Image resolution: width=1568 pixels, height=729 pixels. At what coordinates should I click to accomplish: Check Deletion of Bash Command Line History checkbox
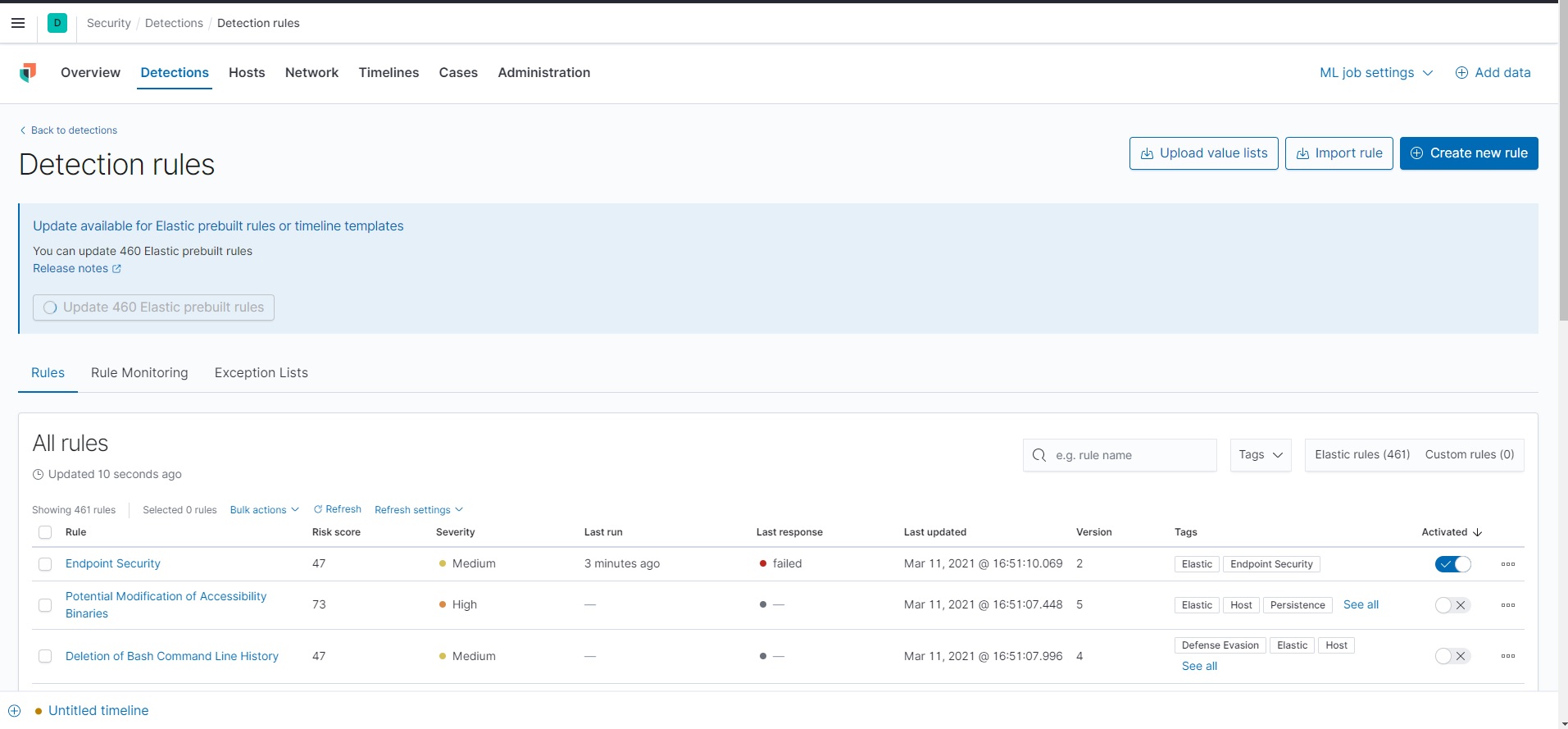coord(45,656)
